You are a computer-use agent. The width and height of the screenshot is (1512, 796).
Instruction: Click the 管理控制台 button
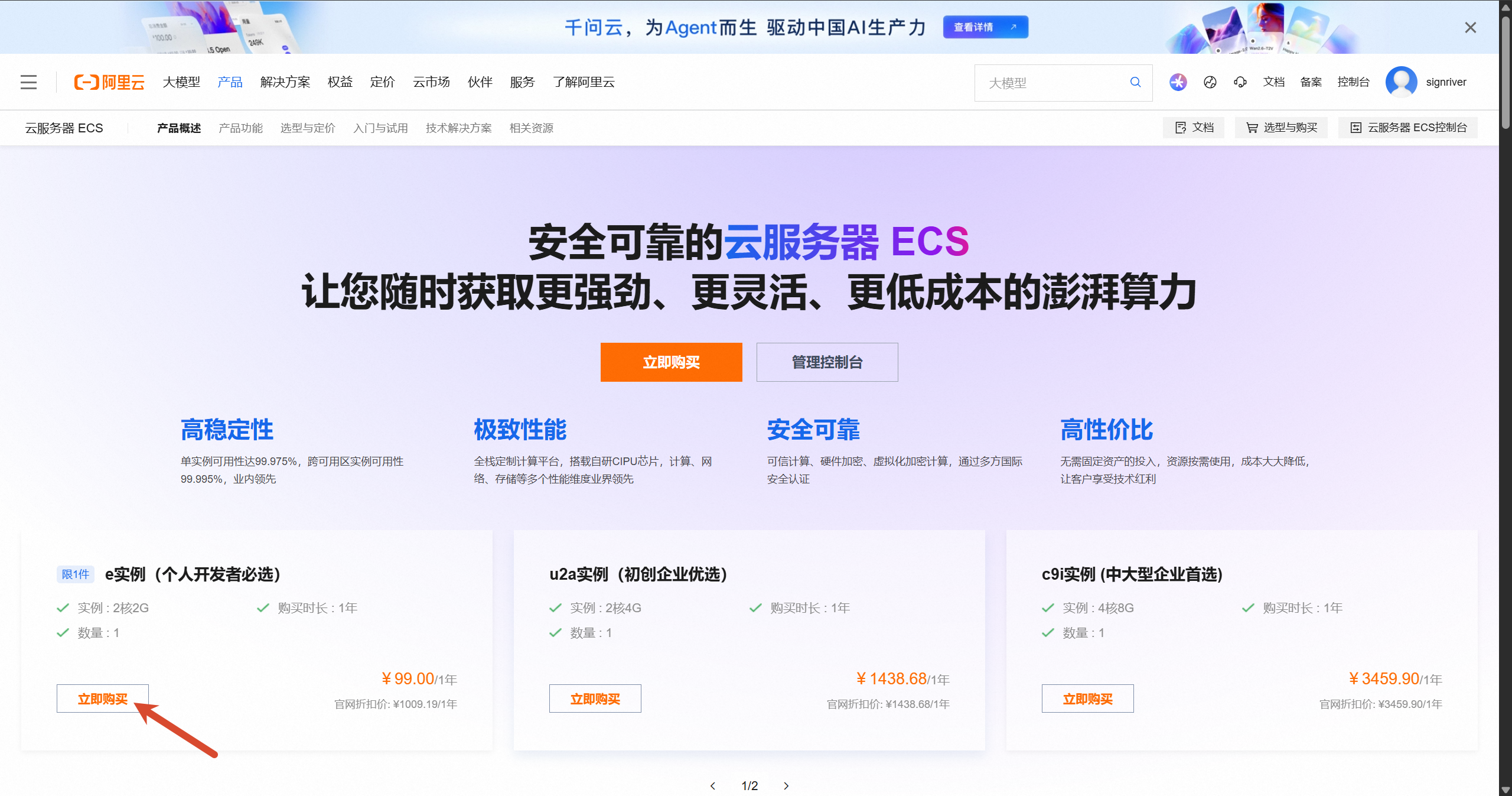(x=827, y=362)
